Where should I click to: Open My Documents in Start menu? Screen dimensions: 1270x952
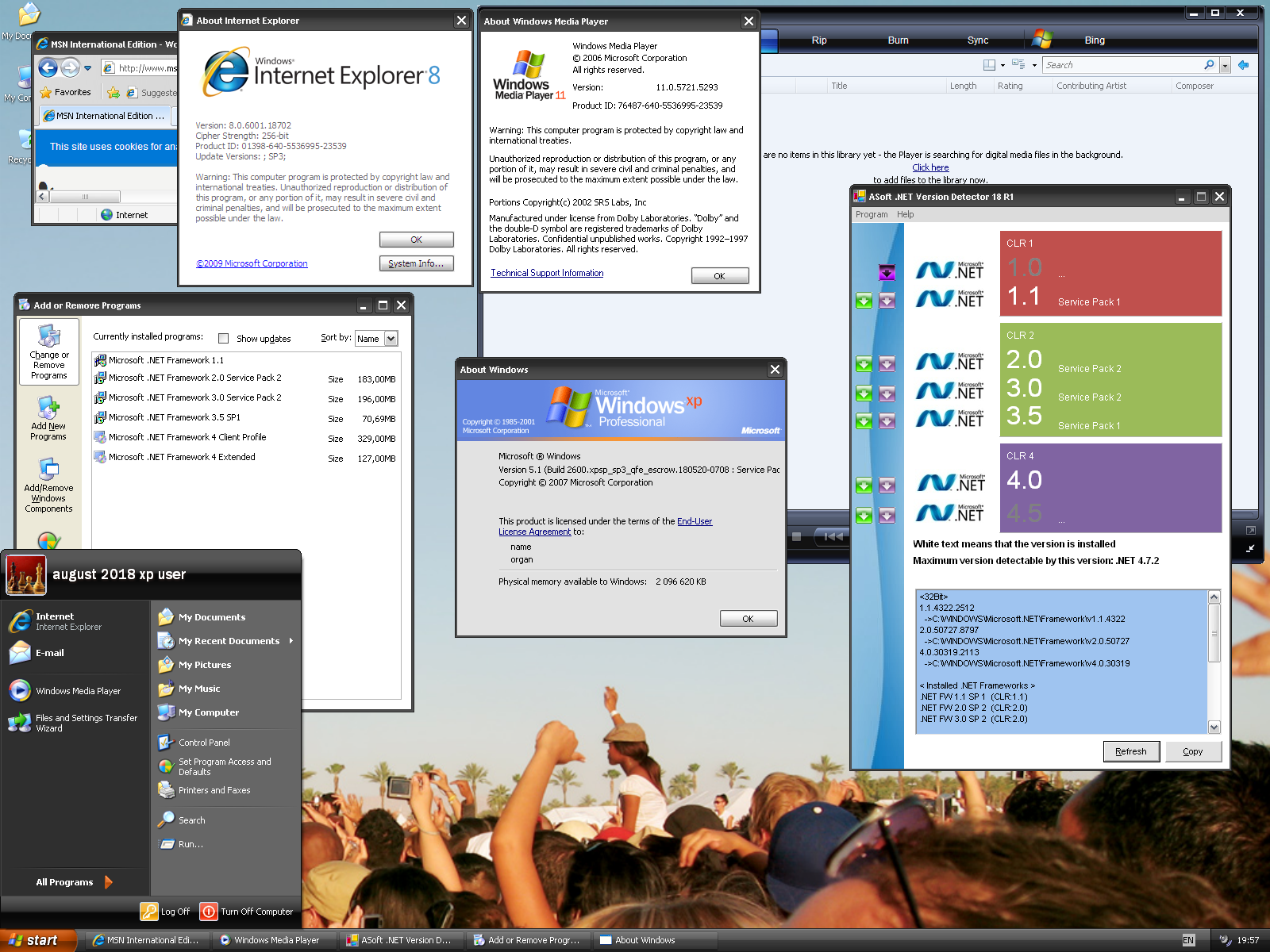click(x=212, y=617)
